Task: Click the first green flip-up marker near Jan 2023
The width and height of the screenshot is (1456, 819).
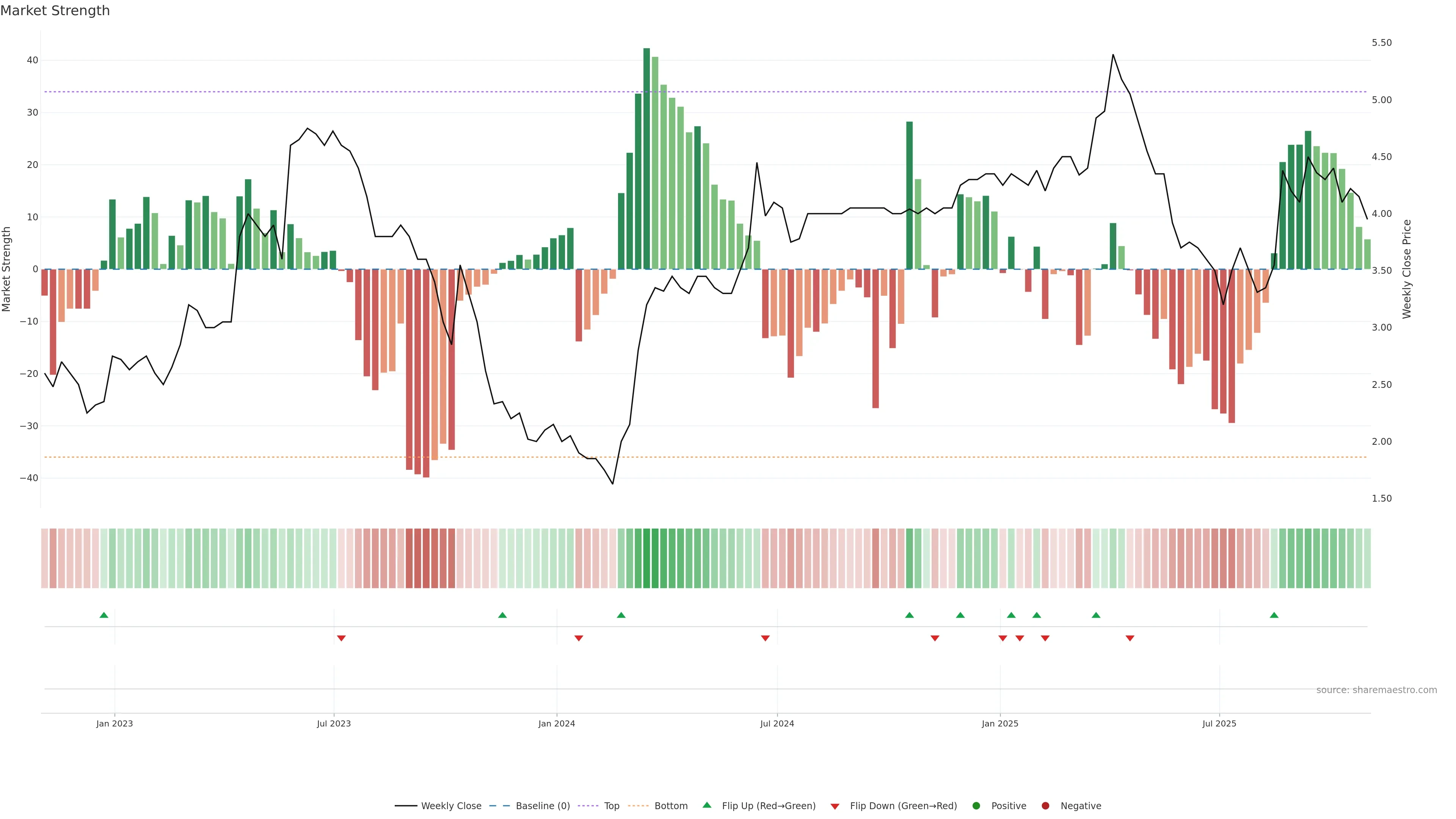Action: tap(104, 615)
